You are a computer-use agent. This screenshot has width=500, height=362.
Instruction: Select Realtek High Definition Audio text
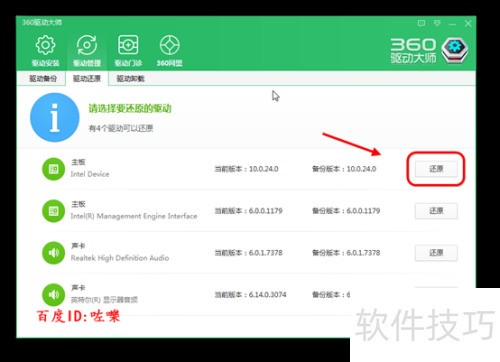(120, 258)
